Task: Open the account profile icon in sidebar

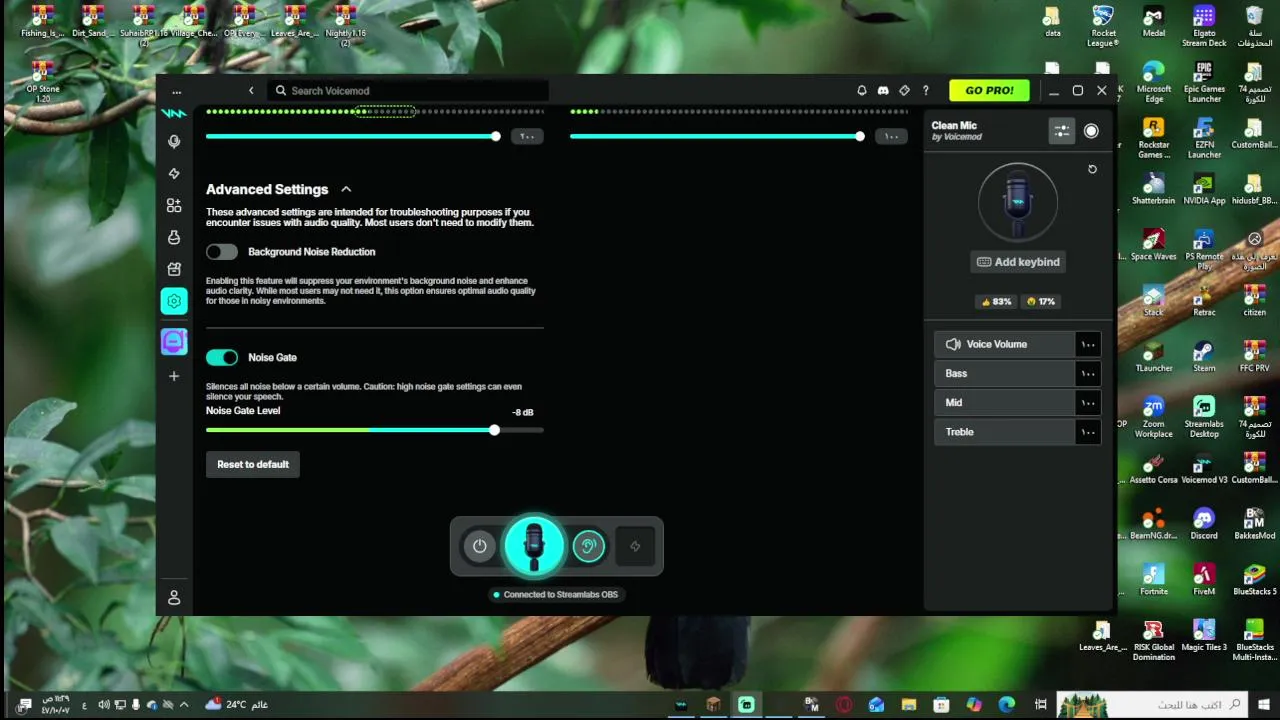Action: click(x=174, y=597)
